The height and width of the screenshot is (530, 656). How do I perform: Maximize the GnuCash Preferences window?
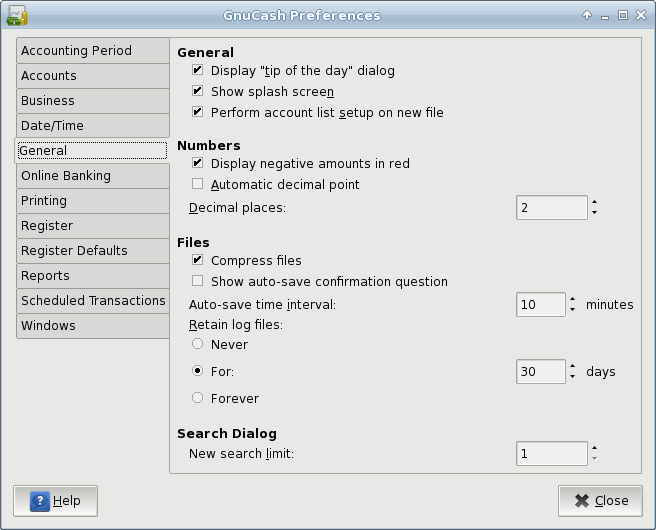(x=623, y=15)
